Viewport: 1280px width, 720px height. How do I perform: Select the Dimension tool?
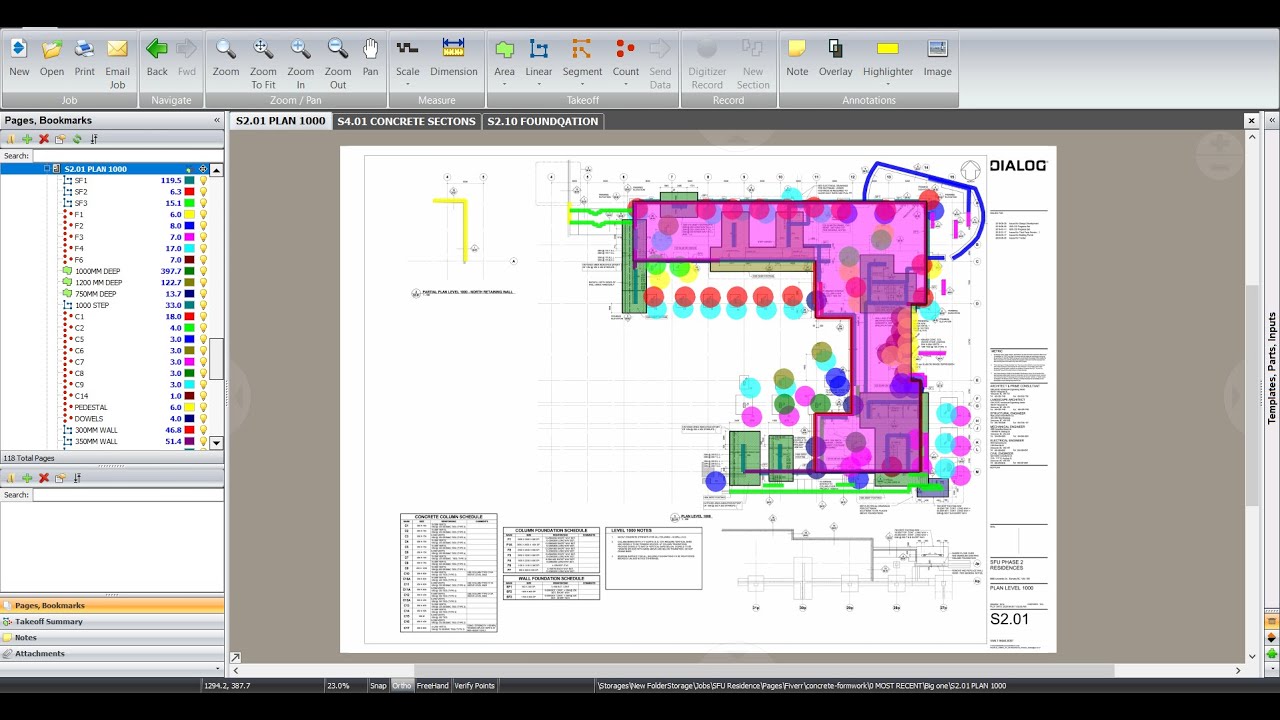tap(454, 58)
